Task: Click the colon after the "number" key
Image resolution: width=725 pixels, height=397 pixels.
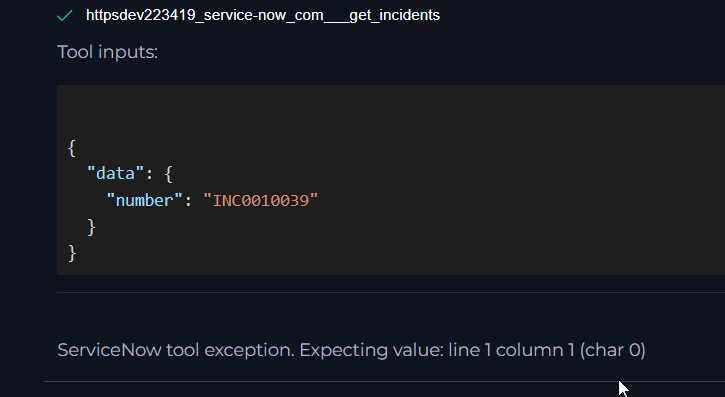Action: pyautogui.click(x=188, y=202)
